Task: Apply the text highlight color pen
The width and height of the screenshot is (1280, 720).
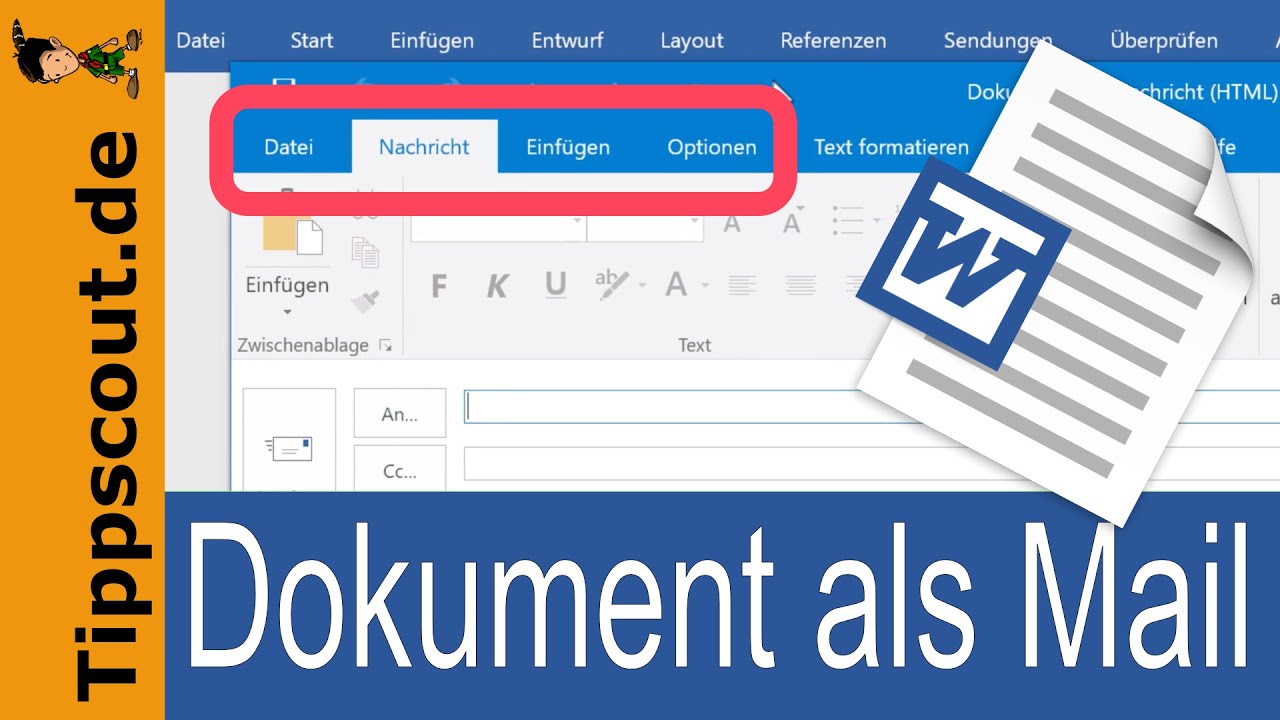Action: (x=611, y=285)
